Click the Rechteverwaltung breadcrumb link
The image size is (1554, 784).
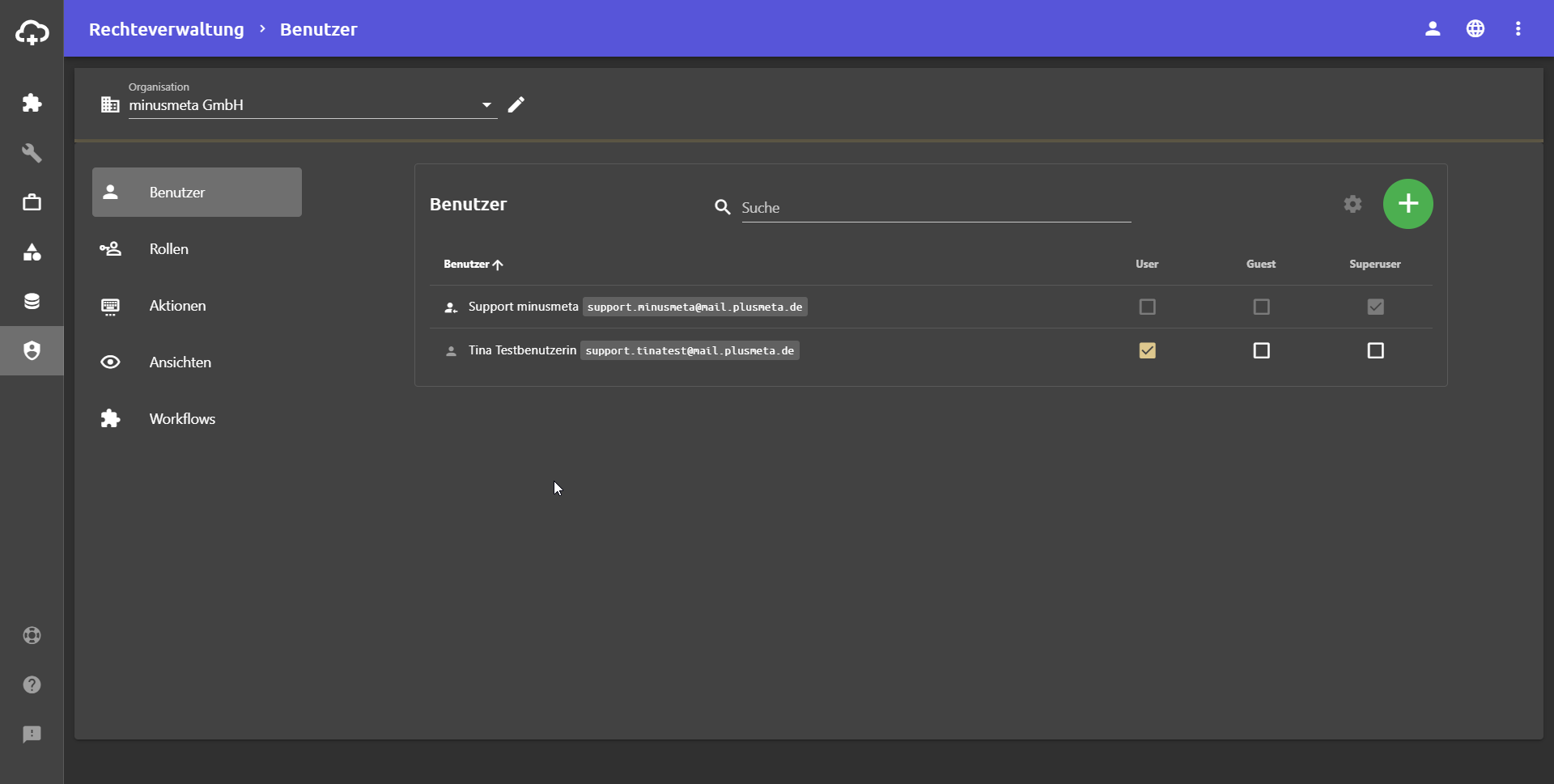point(166,29)
